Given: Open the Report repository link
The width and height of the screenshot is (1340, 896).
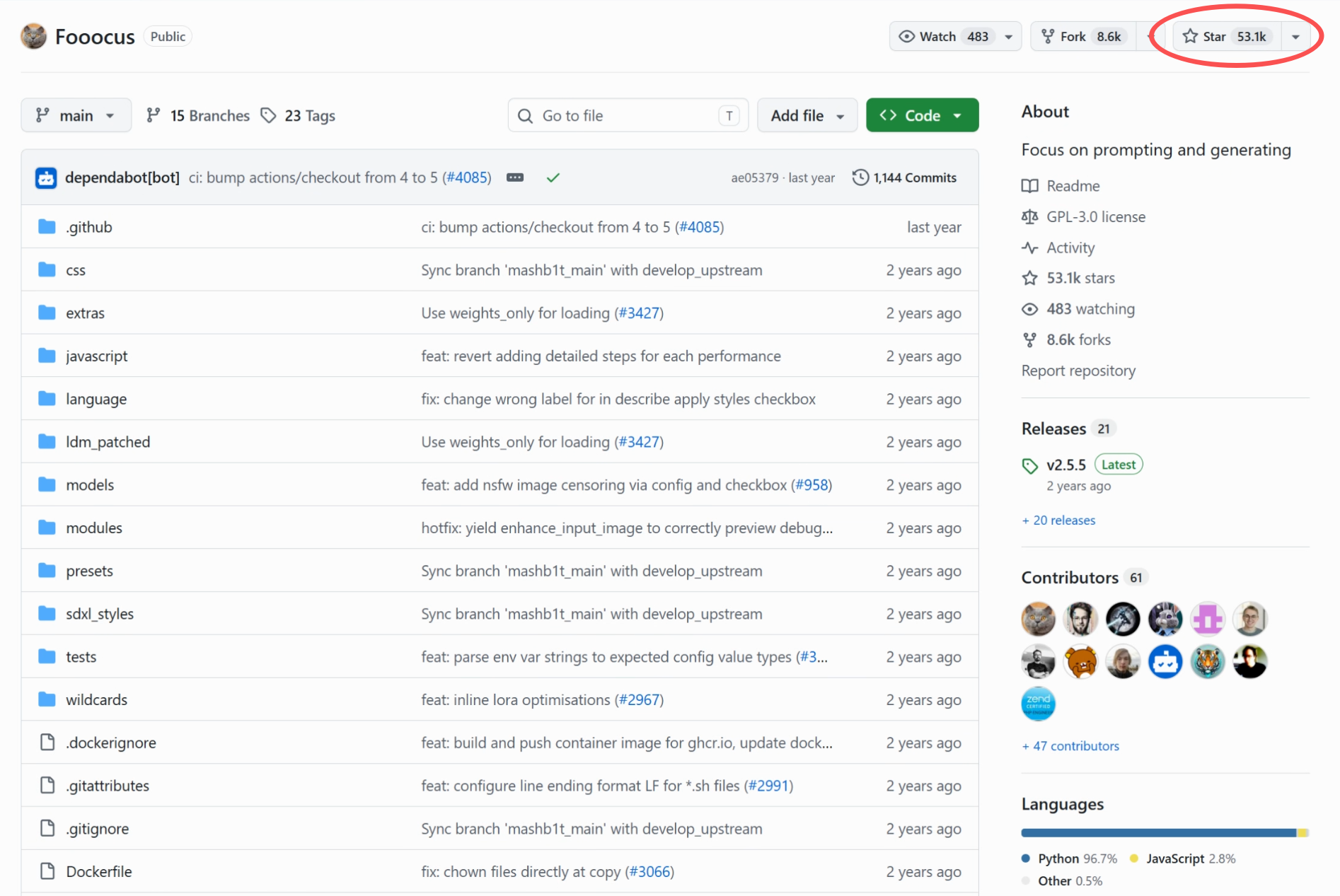Looking at the screenshot, I should pyautogui.click(x=1078, y=371).
